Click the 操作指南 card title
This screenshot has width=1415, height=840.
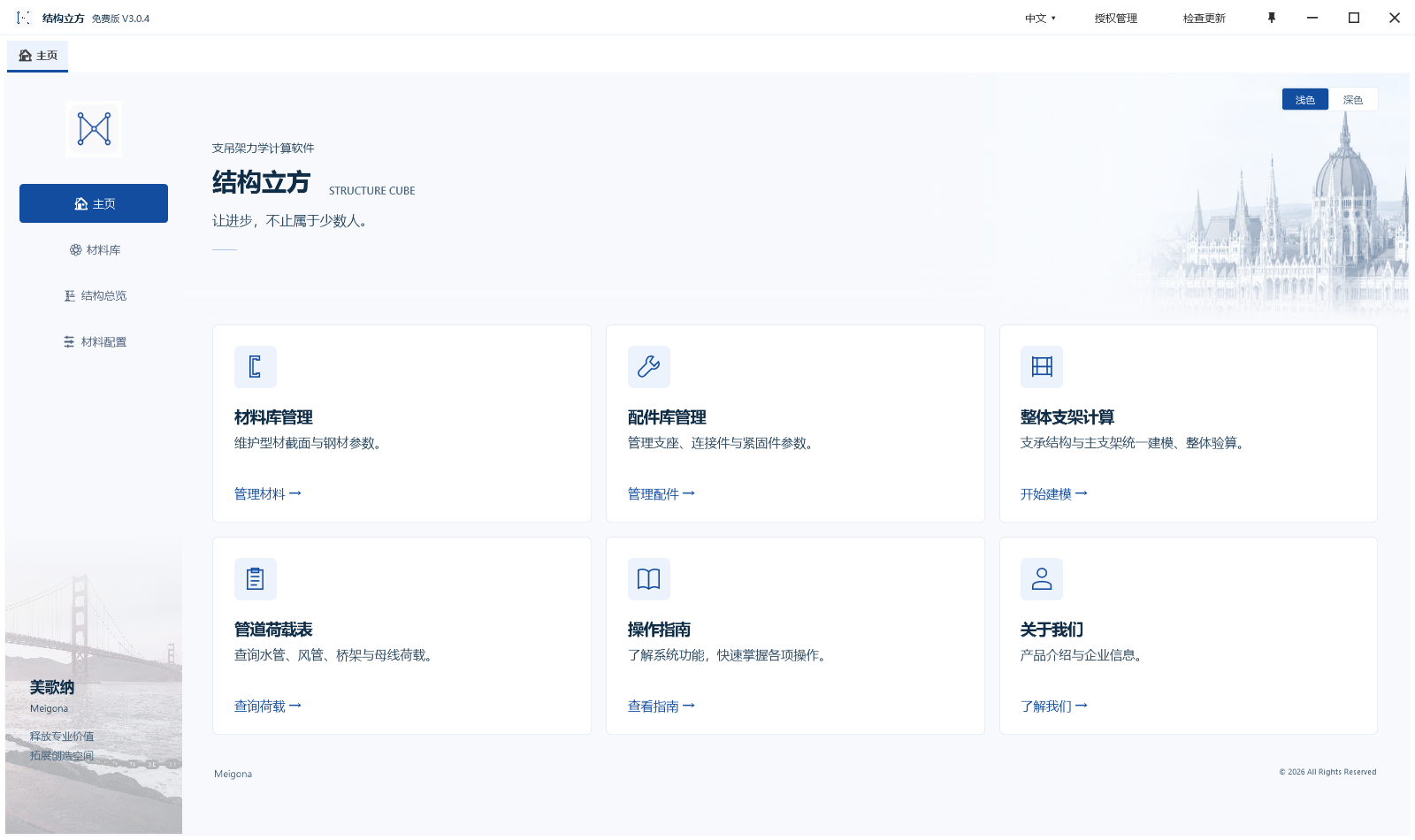(659, 630)
